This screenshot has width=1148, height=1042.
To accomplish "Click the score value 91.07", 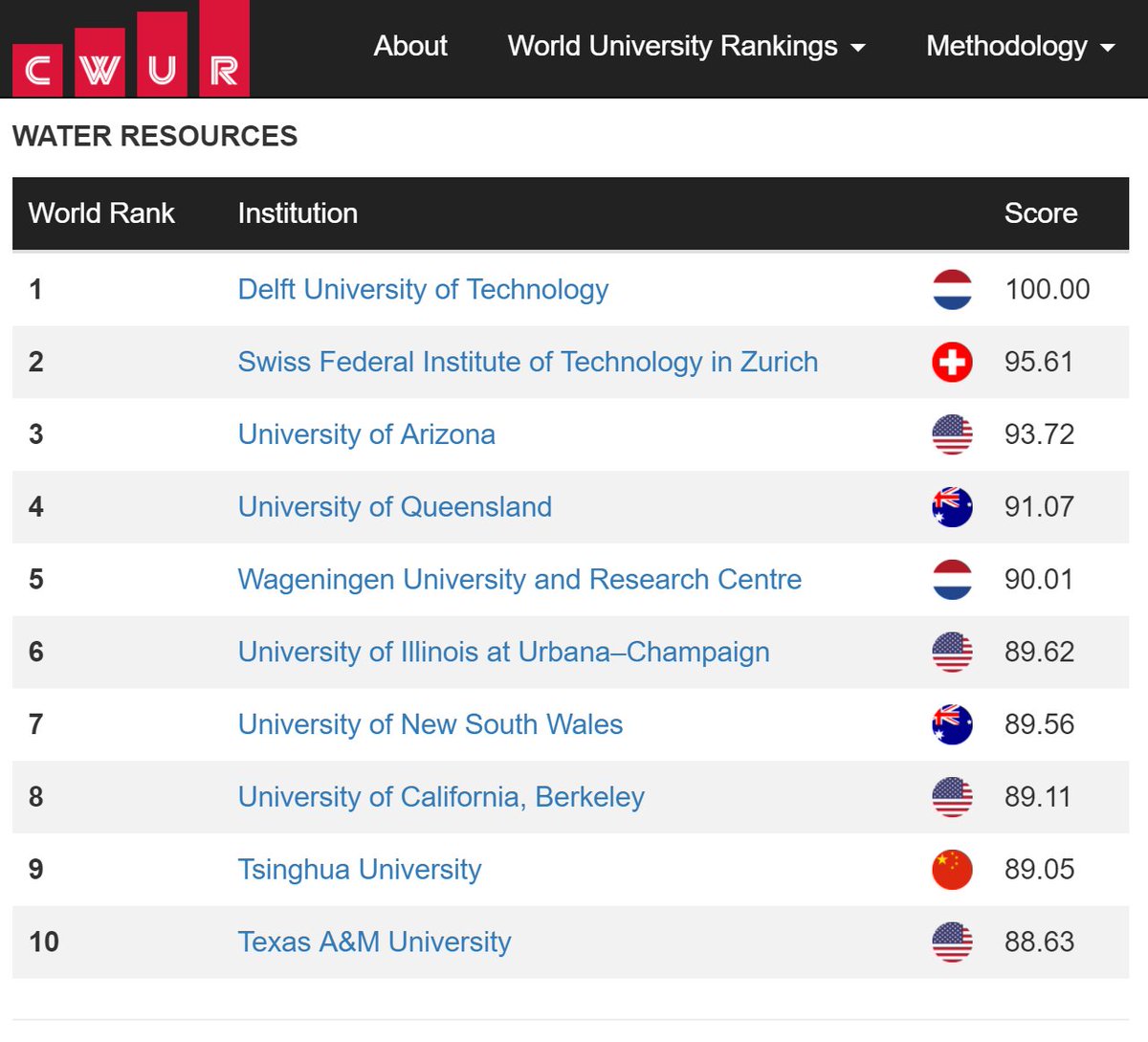I will click(1039, 507).
